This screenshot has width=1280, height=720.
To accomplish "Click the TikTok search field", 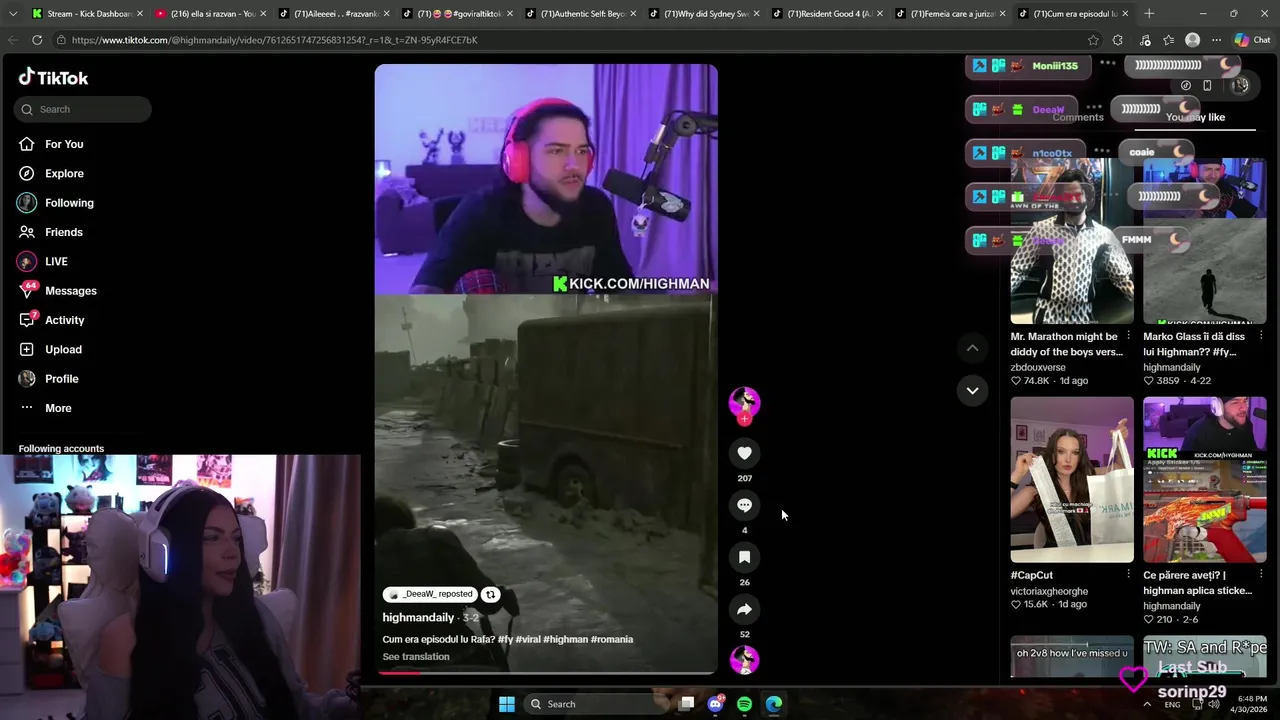I will click(x=83, y=109).
